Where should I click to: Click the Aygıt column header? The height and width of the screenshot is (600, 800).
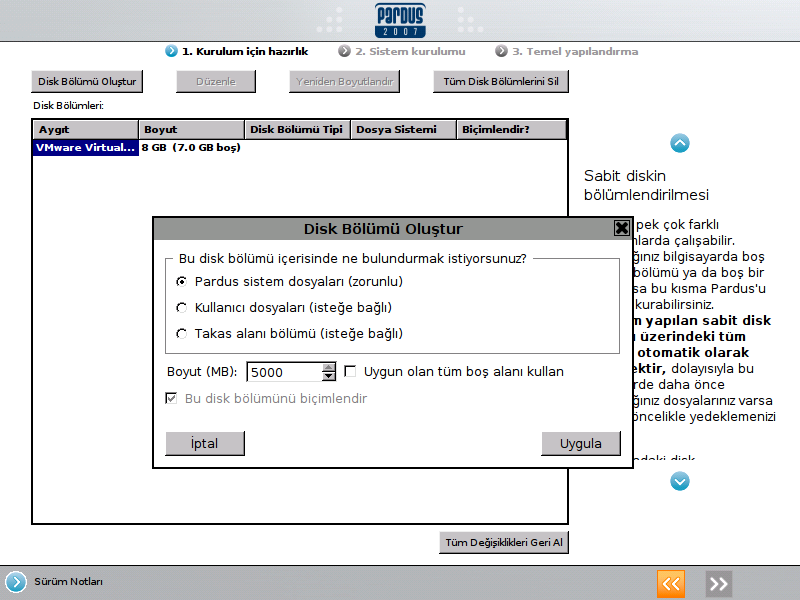point(86,130)
